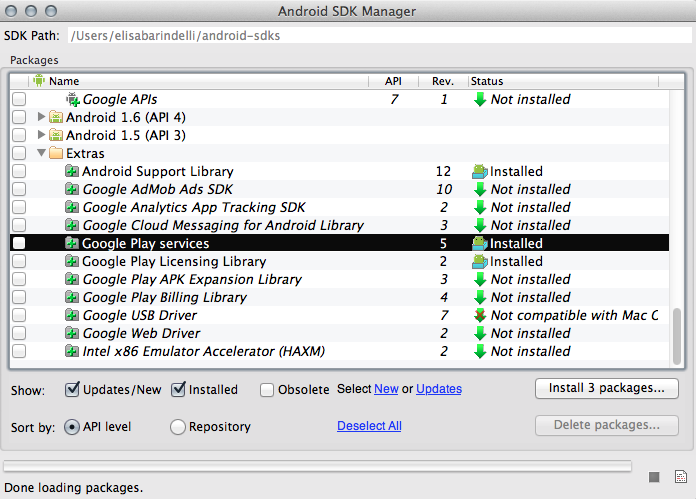Viewport: 696px width, 499px height.
Task: Click the green download arrow for Google AdMob Ads SDK
Action: click(480, 189)
